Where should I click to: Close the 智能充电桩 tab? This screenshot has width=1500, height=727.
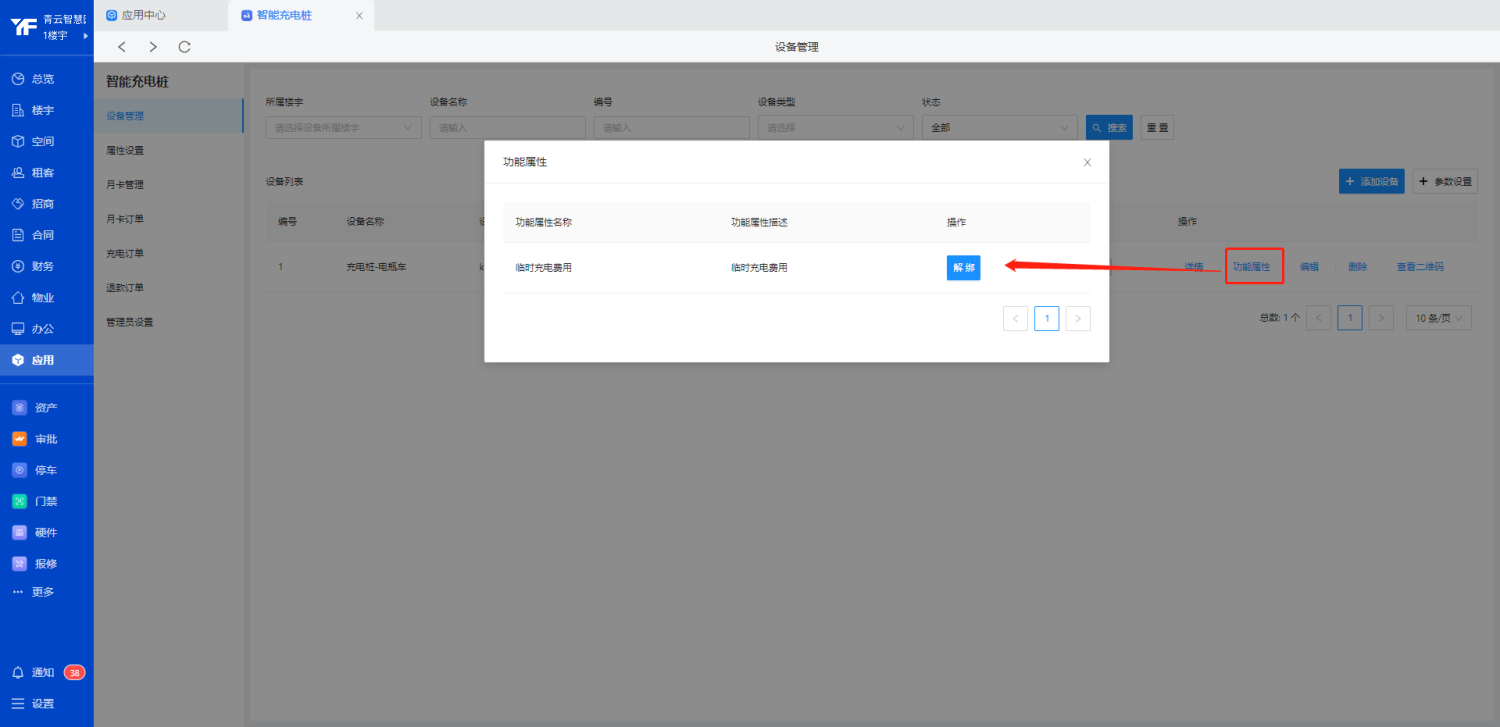pyautogui.click(x=359, y=15)
